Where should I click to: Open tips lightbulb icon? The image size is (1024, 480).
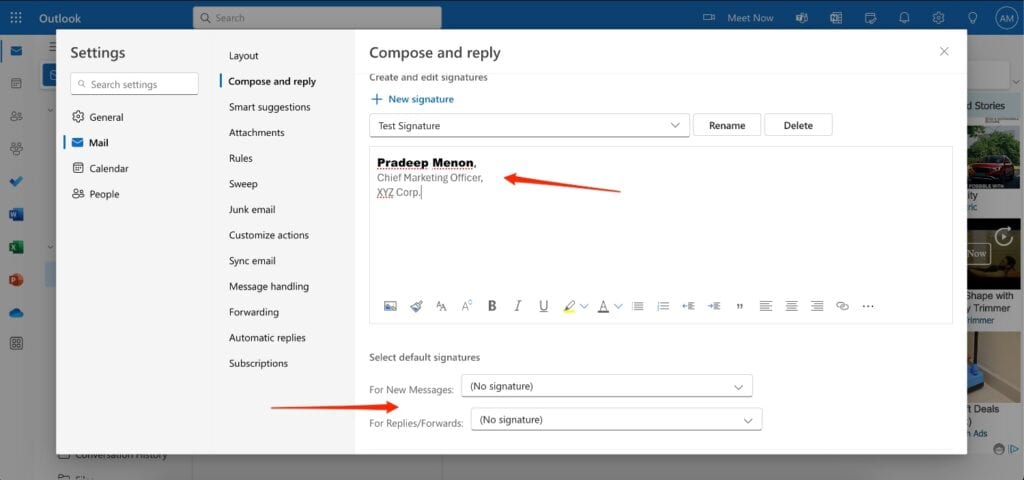[x=972, y=18]
